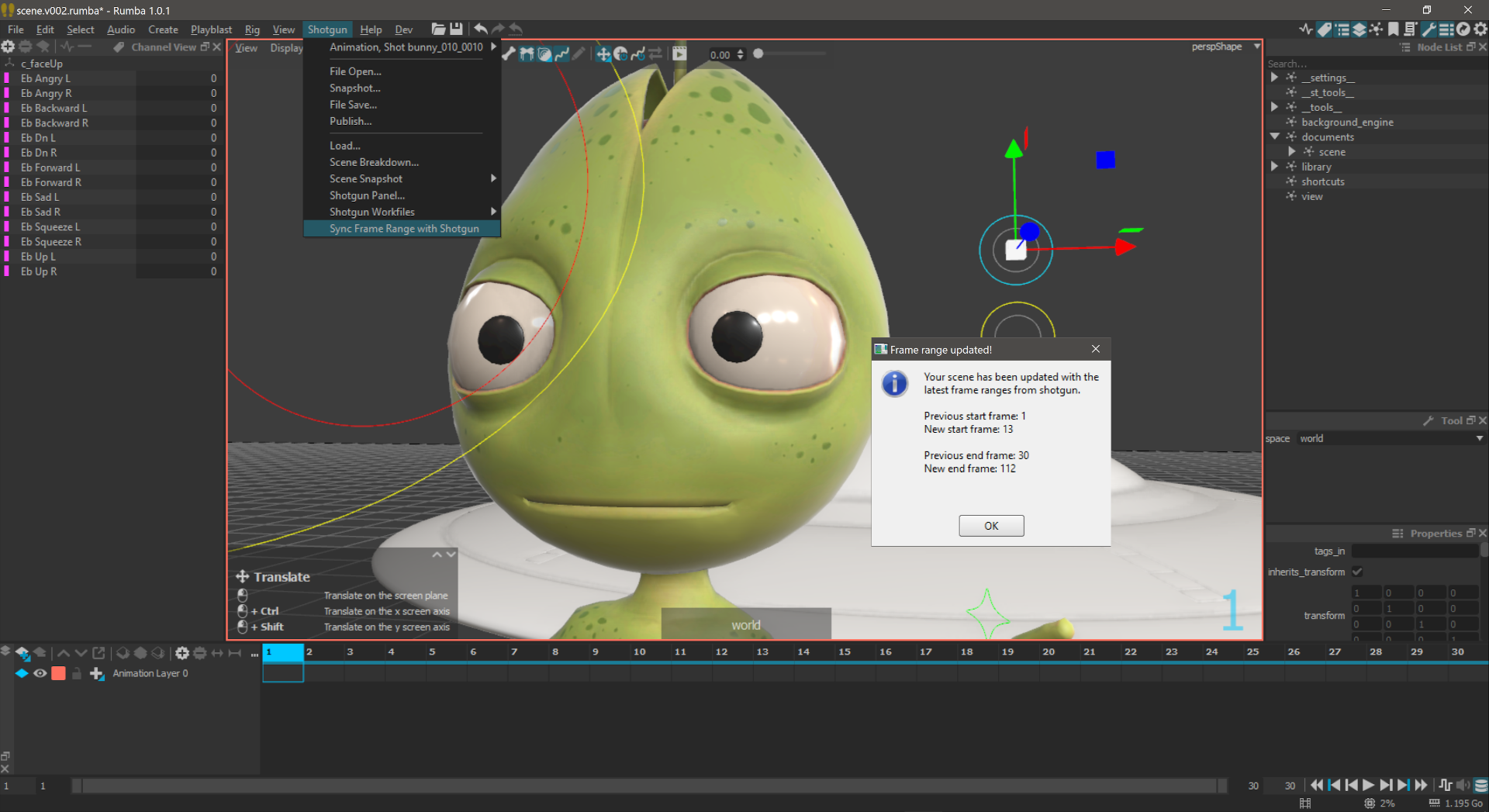Viewport: 1489px width, 812px height.
Task: Click the layers stack icon in top-right toolbar
Action: (x=1359, y=29)
